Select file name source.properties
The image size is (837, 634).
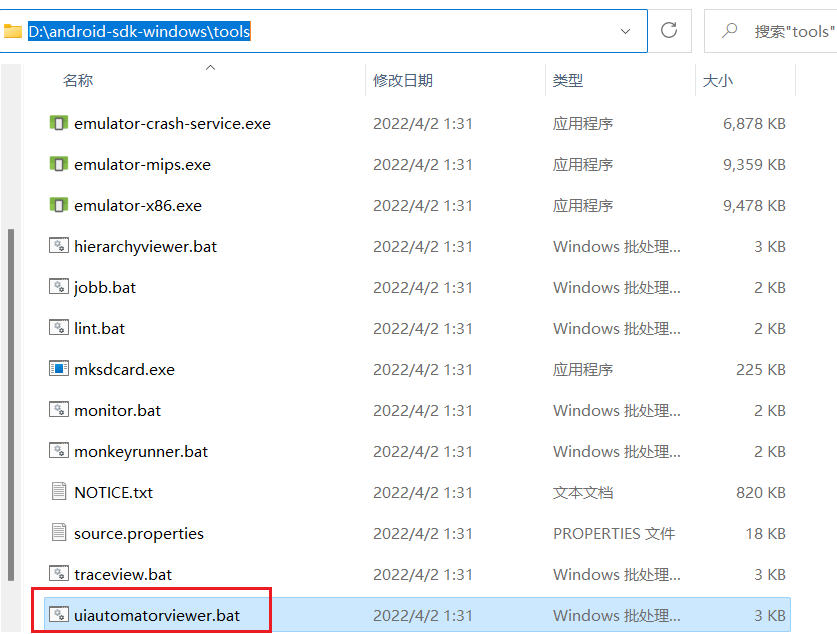point(139,533)
